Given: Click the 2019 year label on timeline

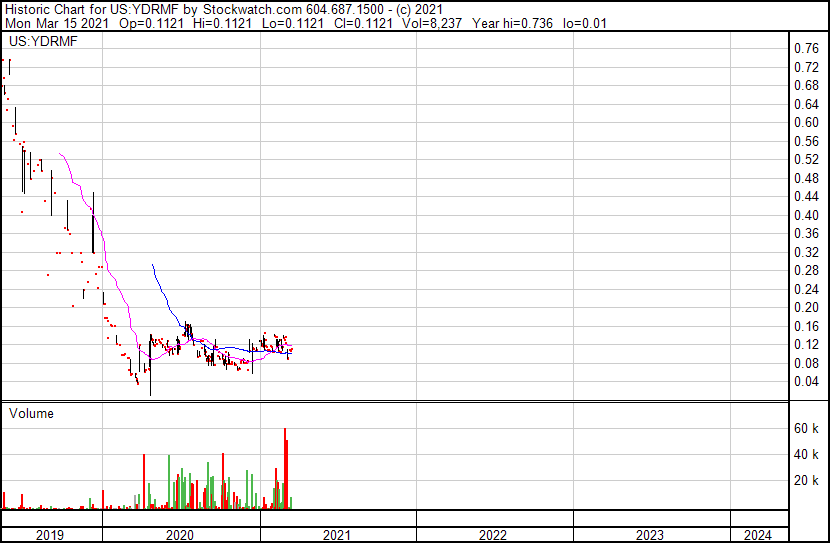Looking at the screenshot, I should click(x=50, y=535).
